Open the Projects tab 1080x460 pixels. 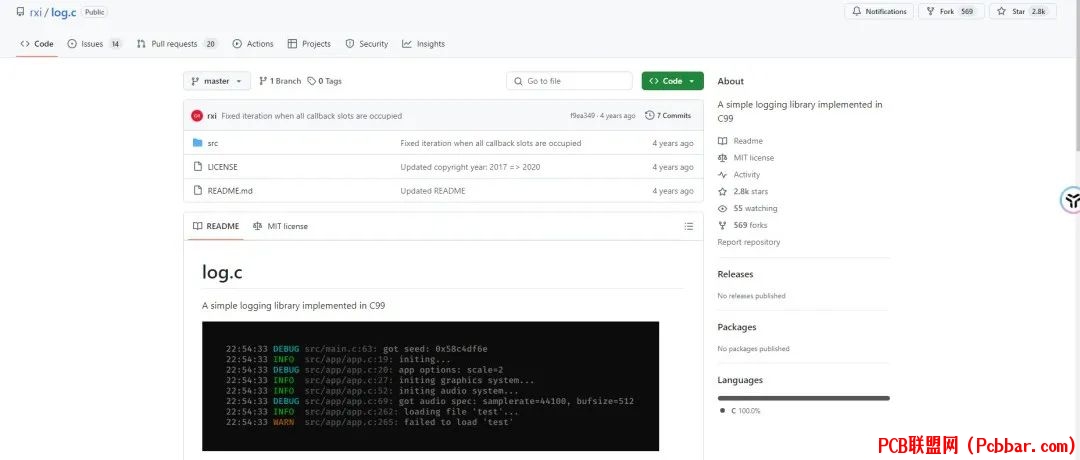click(x=309, y=44)
